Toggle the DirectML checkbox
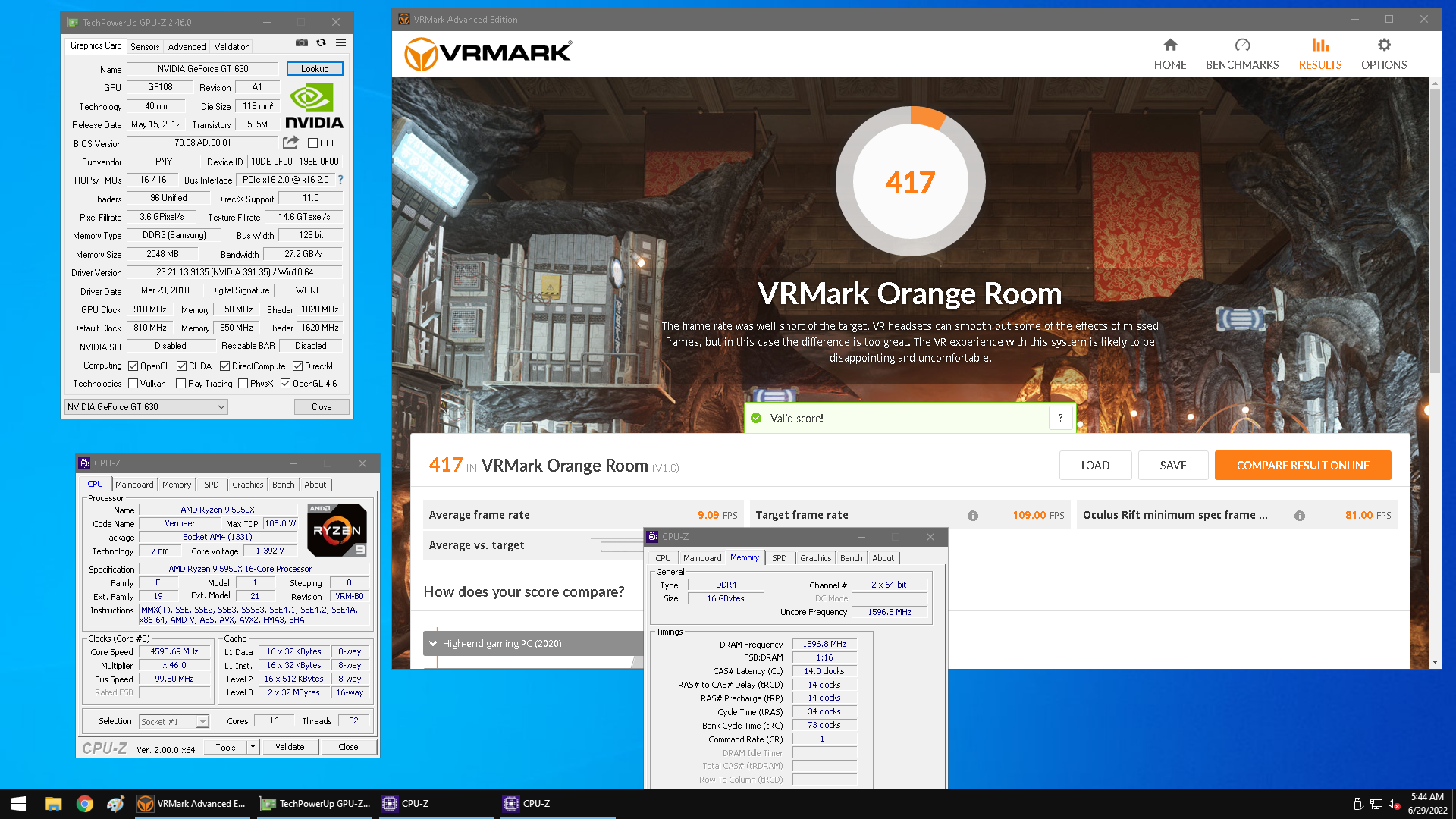This screenshot has width=1456, height=819. click(x=297, y=366)
